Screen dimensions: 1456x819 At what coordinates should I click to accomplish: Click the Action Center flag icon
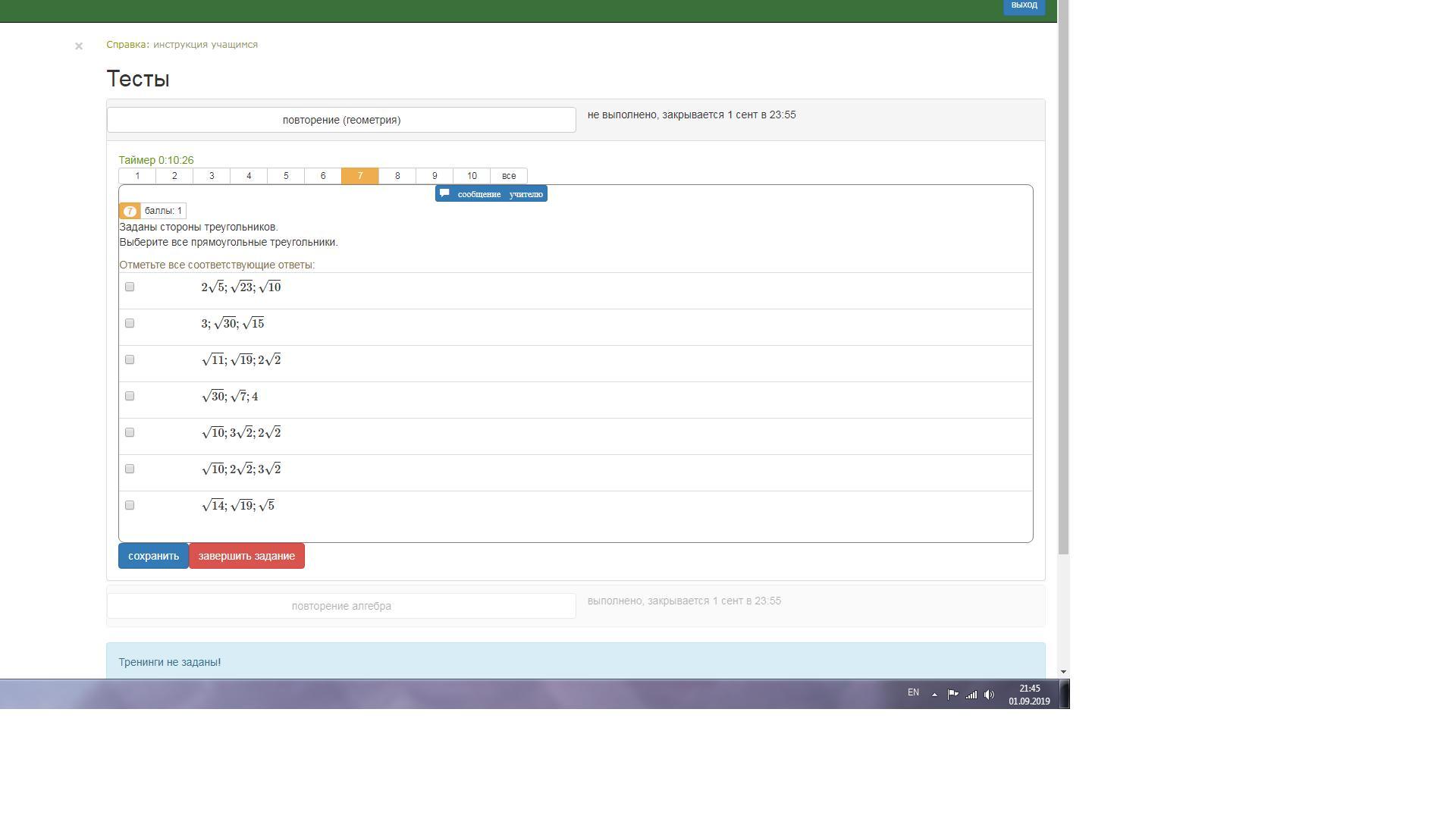coord(952,694)
